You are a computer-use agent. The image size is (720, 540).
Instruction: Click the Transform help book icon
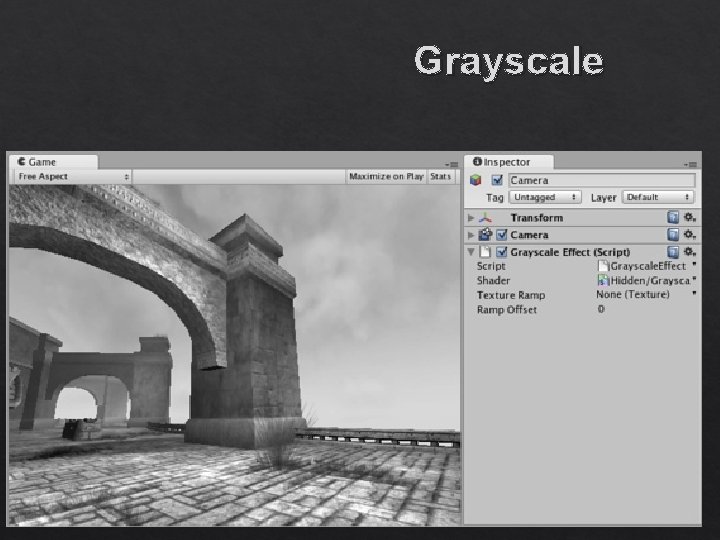pyautogui.click(x=673, y=217)
